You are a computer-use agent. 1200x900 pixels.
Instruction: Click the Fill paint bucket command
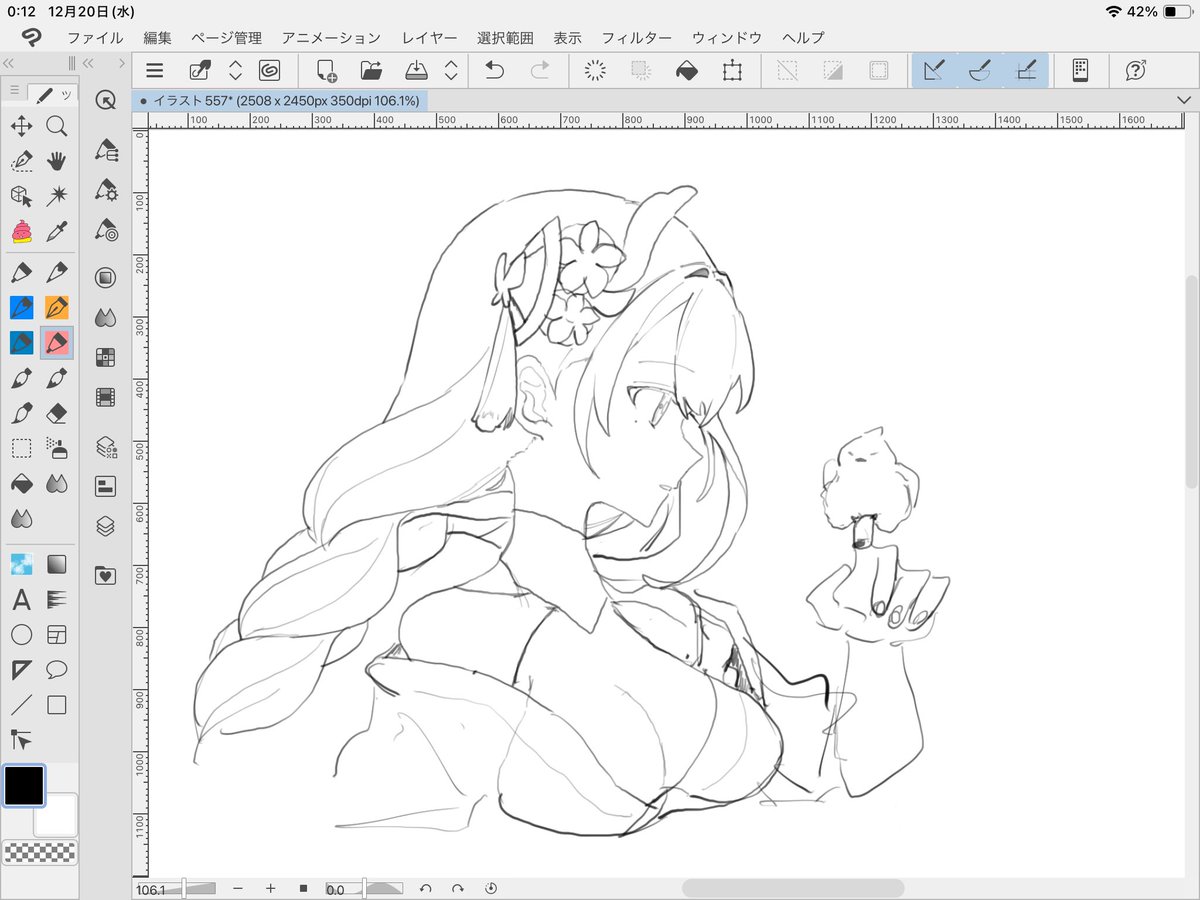point(687,70)
